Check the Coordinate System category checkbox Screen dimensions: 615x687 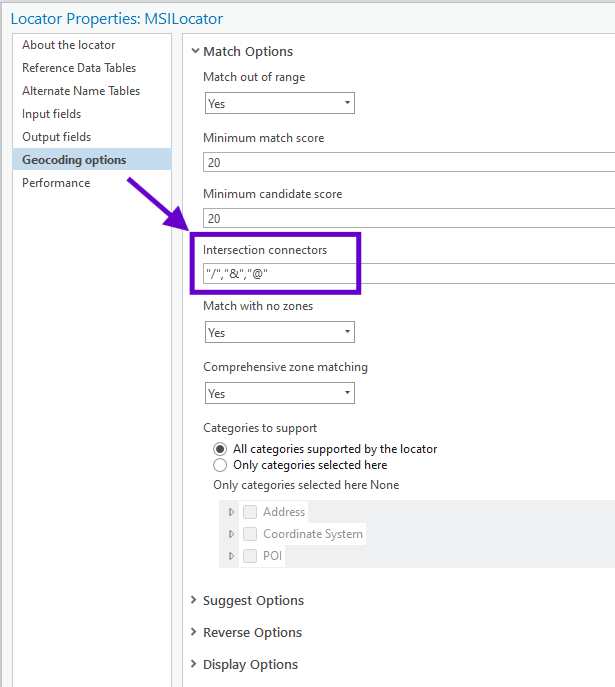[x=250, y=534]
